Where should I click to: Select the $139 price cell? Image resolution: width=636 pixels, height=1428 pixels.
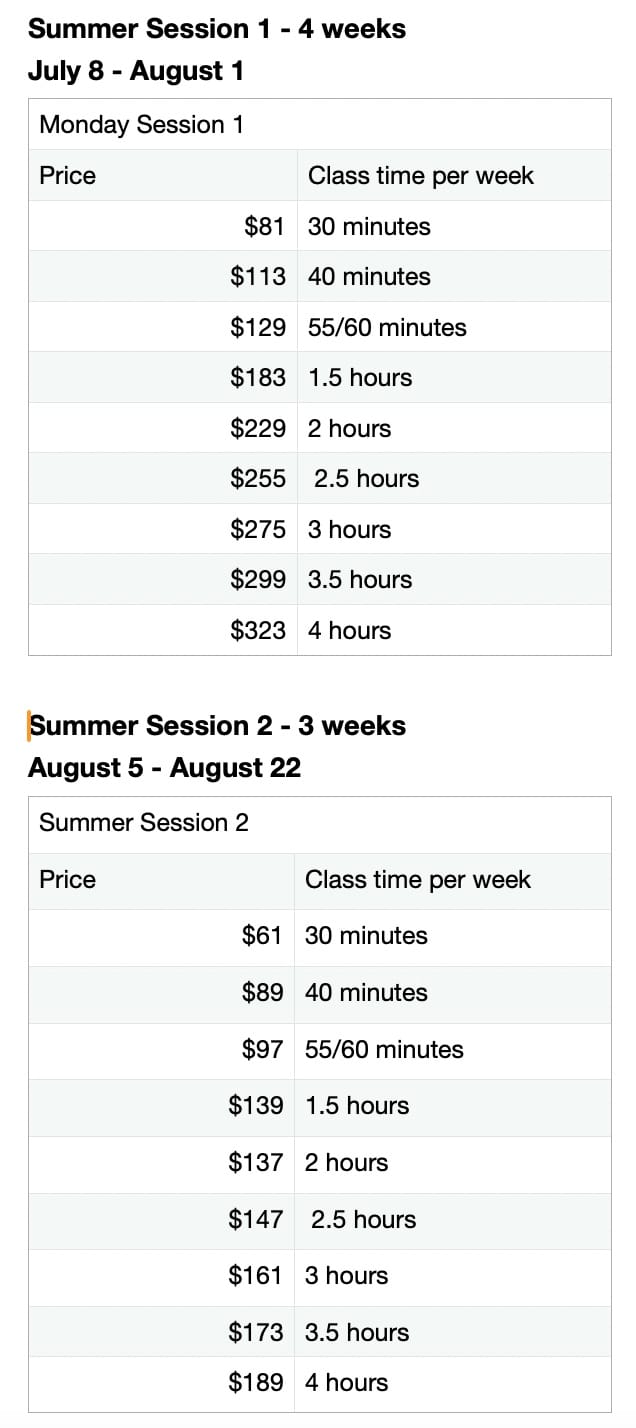(x=161, y=1106)
